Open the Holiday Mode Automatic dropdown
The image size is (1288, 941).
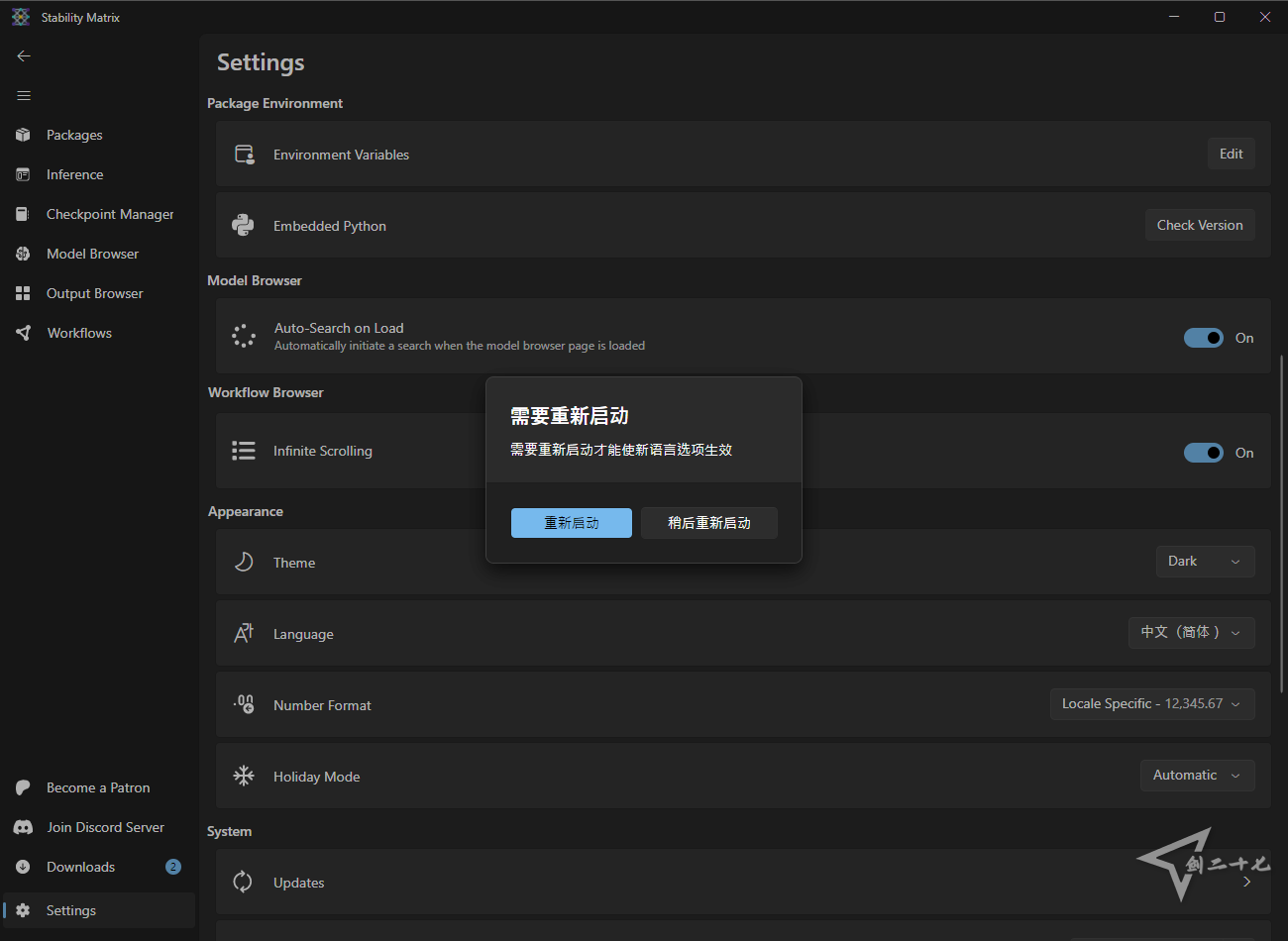coord(1198,776)
